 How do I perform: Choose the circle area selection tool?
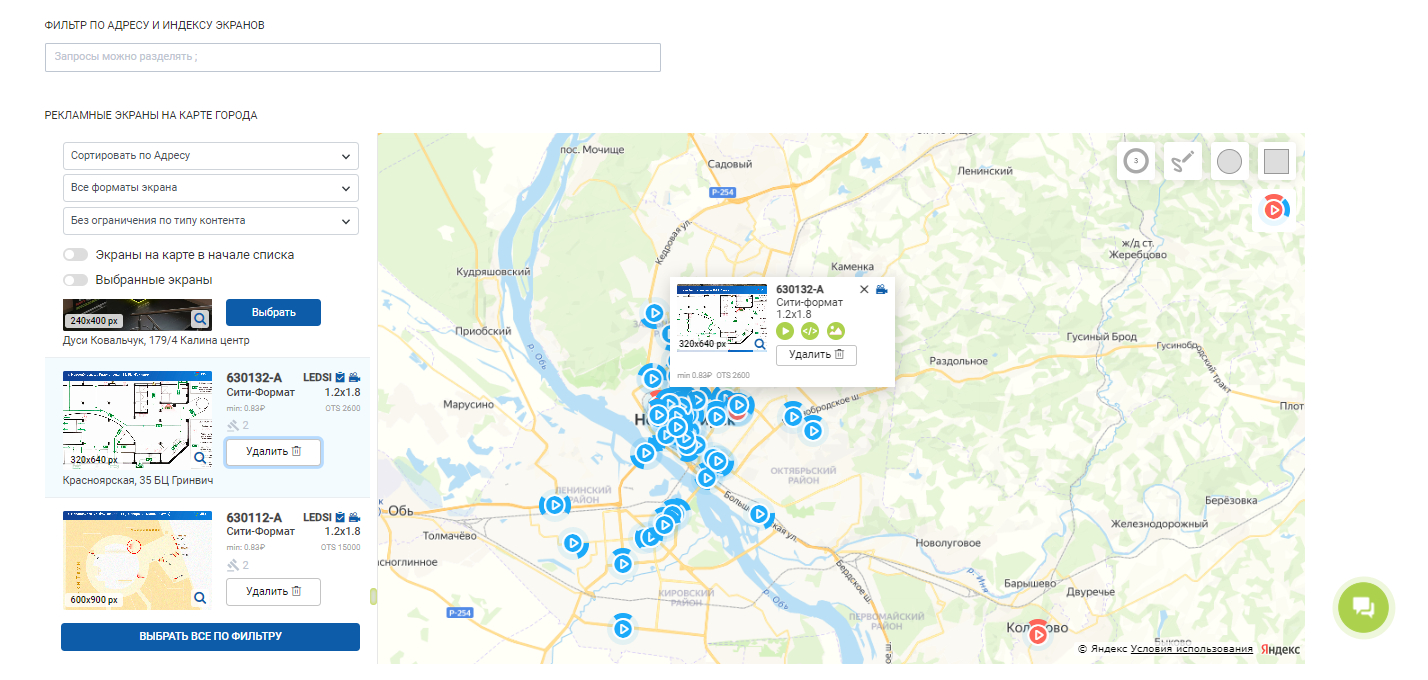(1230, 160)
